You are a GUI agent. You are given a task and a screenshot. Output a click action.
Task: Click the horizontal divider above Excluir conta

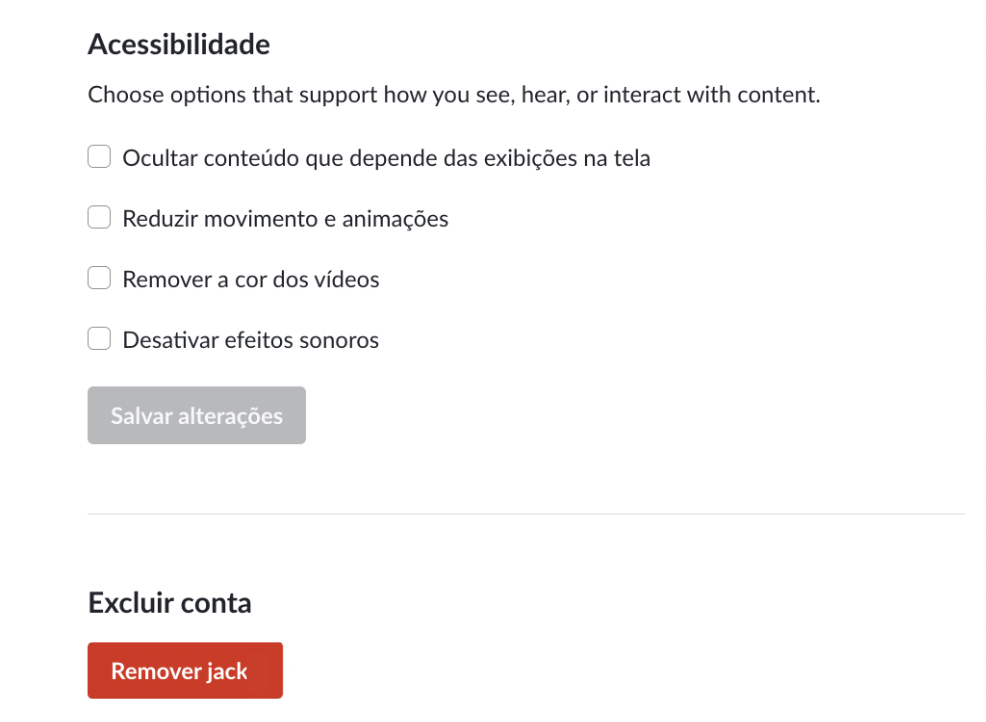point(526,514)
